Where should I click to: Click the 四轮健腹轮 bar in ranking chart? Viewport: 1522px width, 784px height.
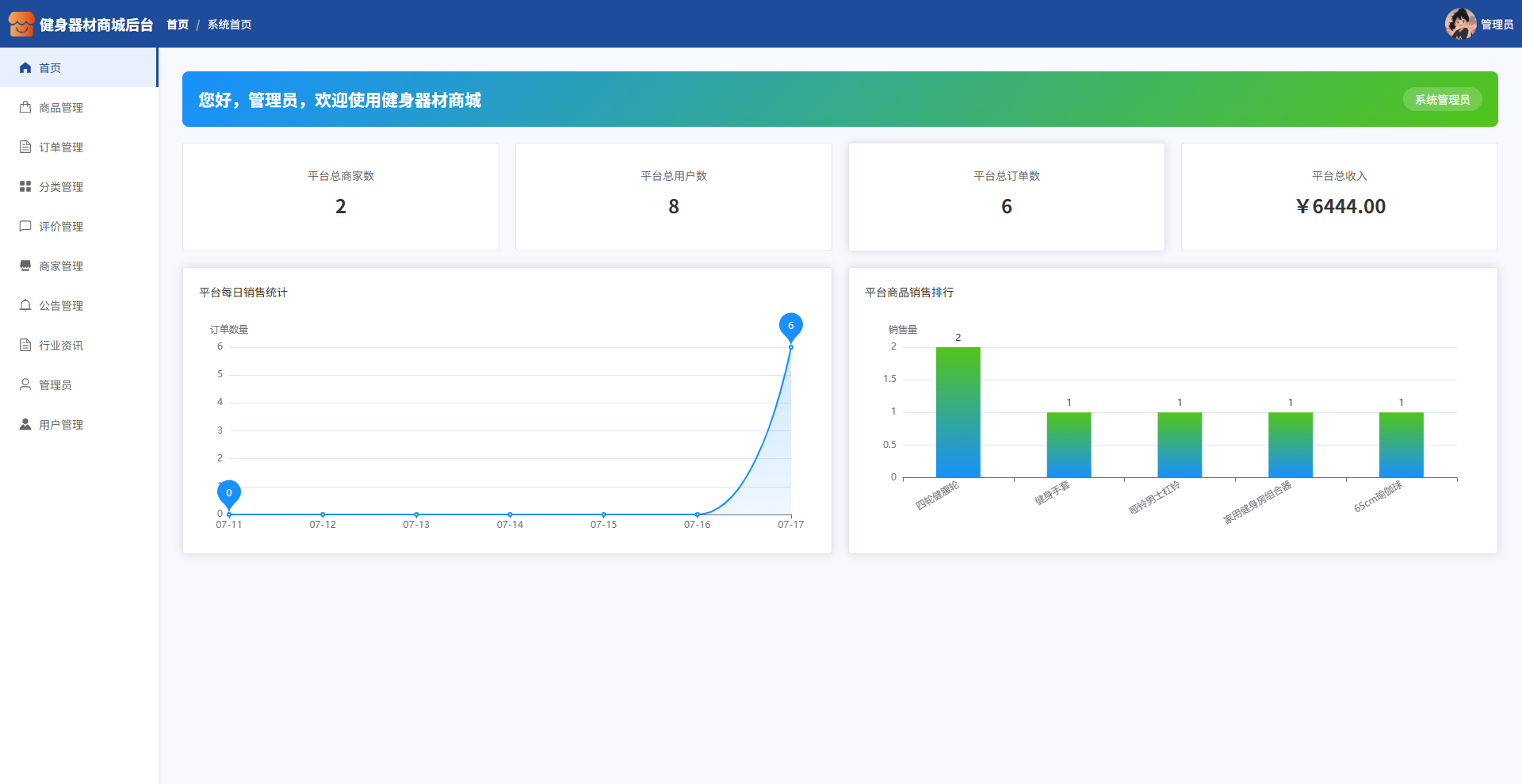click(x=958, y=412)
